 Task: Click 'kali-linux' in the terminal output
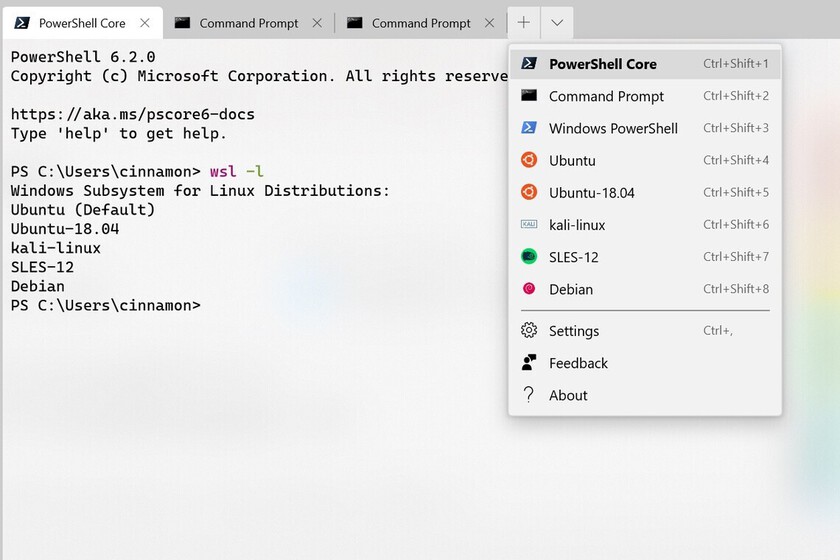coord(56,248)
